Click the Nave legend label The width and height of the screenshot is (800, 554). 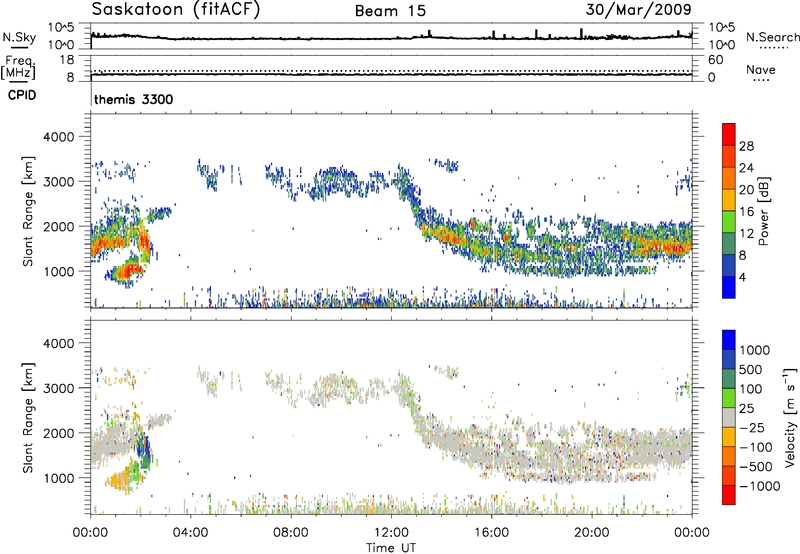pos(761,69)
